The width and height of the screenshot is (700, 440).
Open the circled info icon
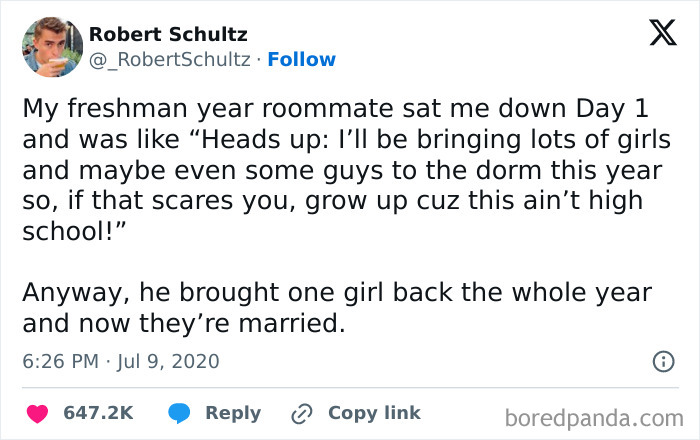click(662, 361)
